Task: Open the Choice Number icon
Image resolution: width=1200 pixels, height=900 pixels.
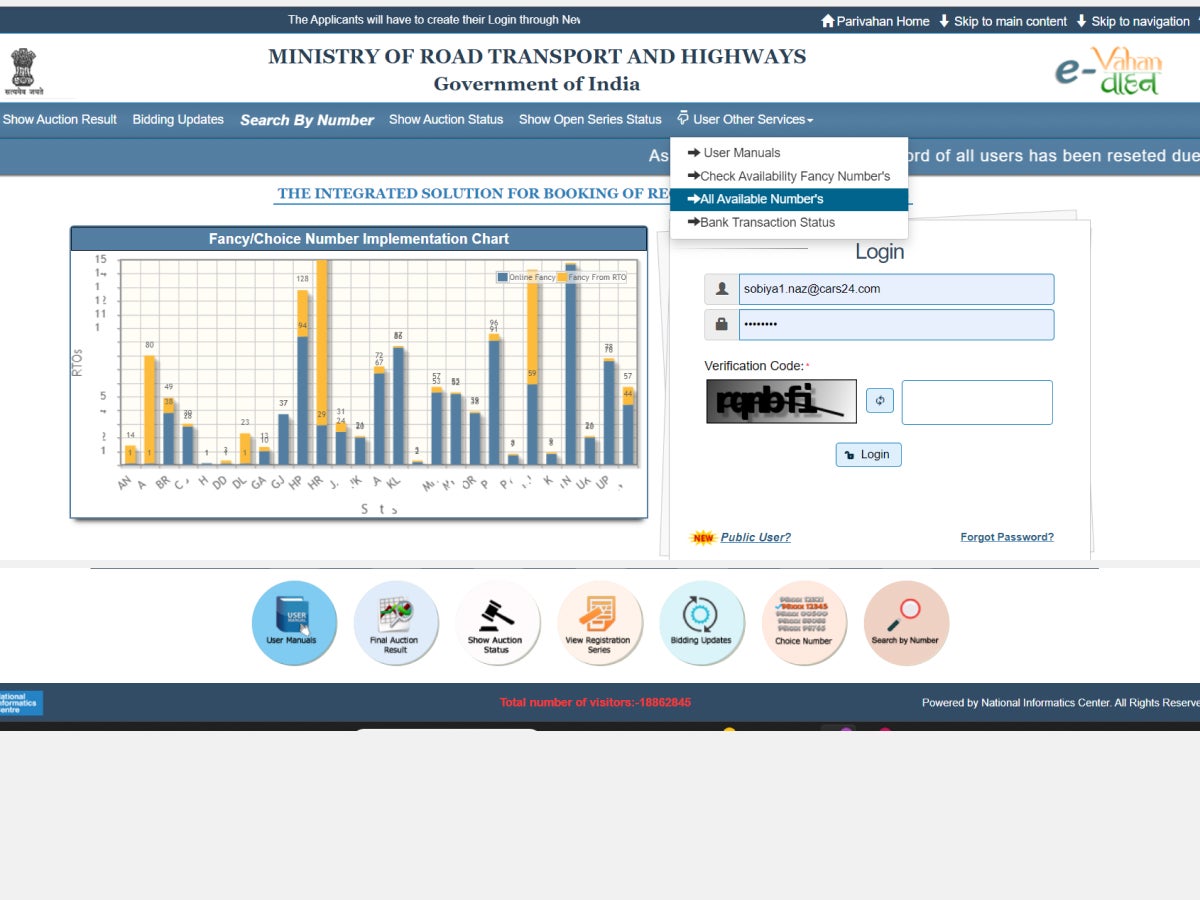Action: (803, 622)
